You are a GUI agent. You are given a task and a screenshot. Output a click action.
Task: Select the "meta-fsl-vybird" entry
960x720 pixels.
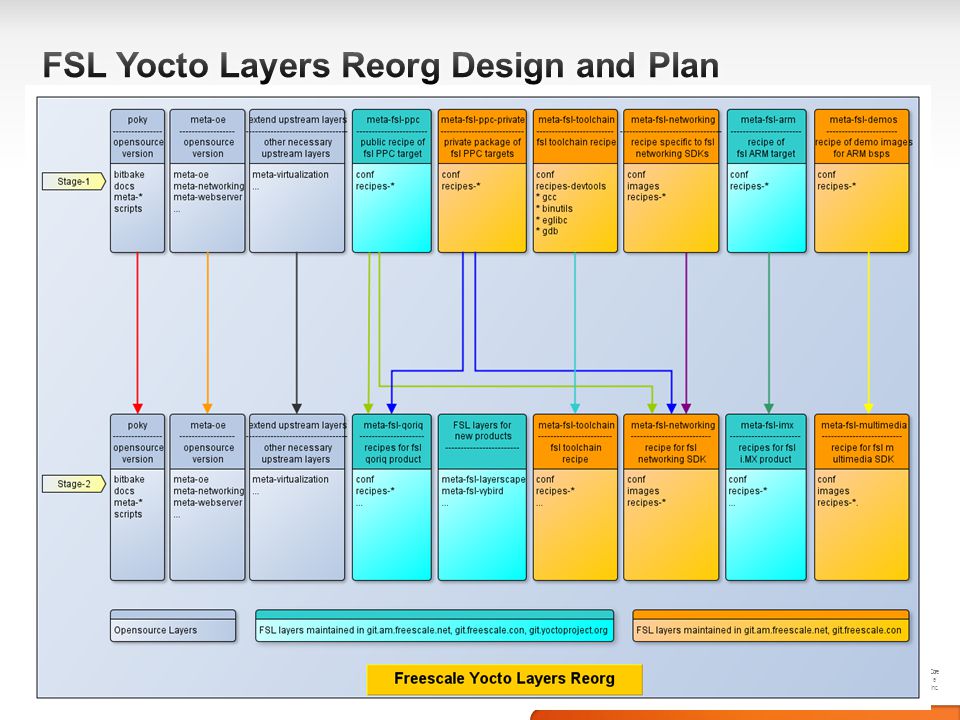(472, 491)
